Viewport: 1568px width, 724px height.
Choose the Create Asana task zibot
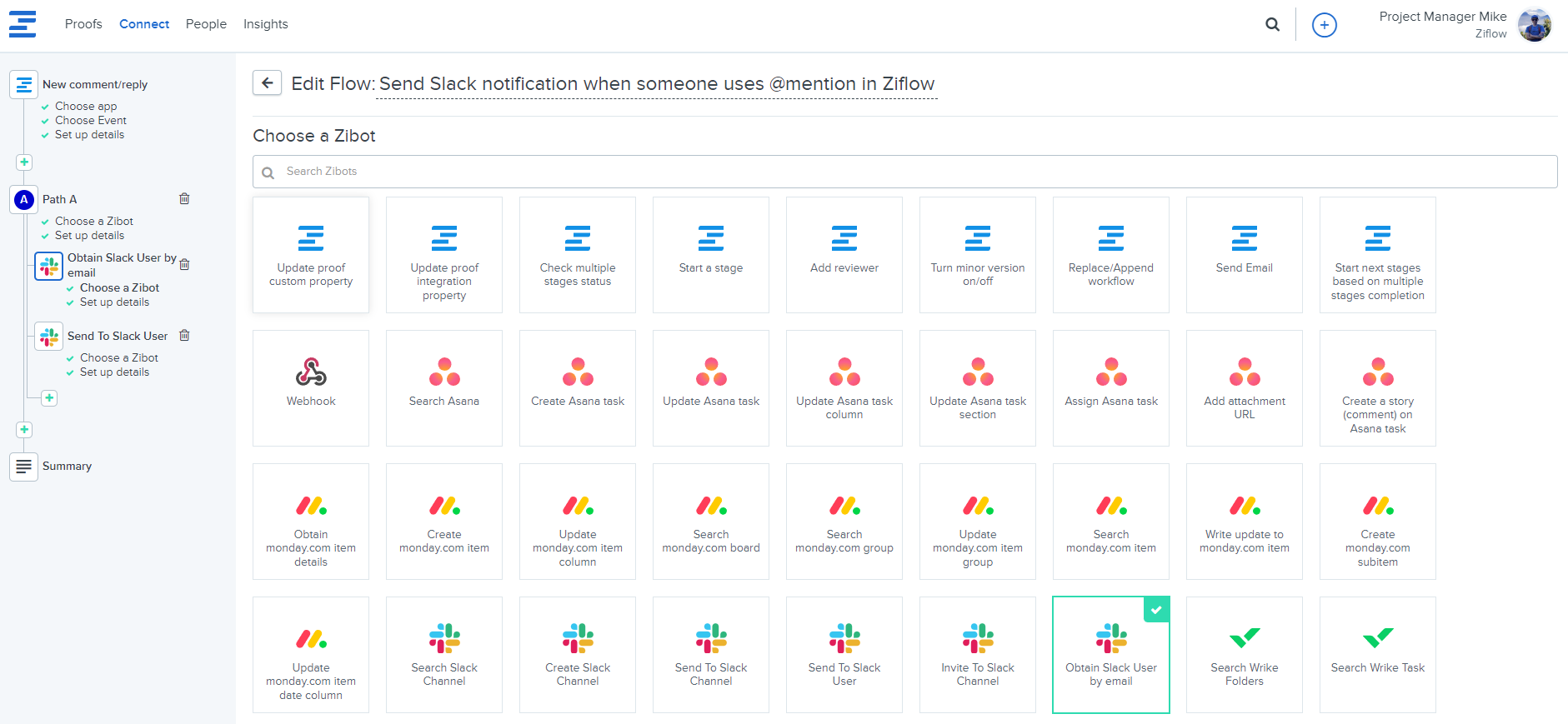pyautogui.click(x=578, y=387)
